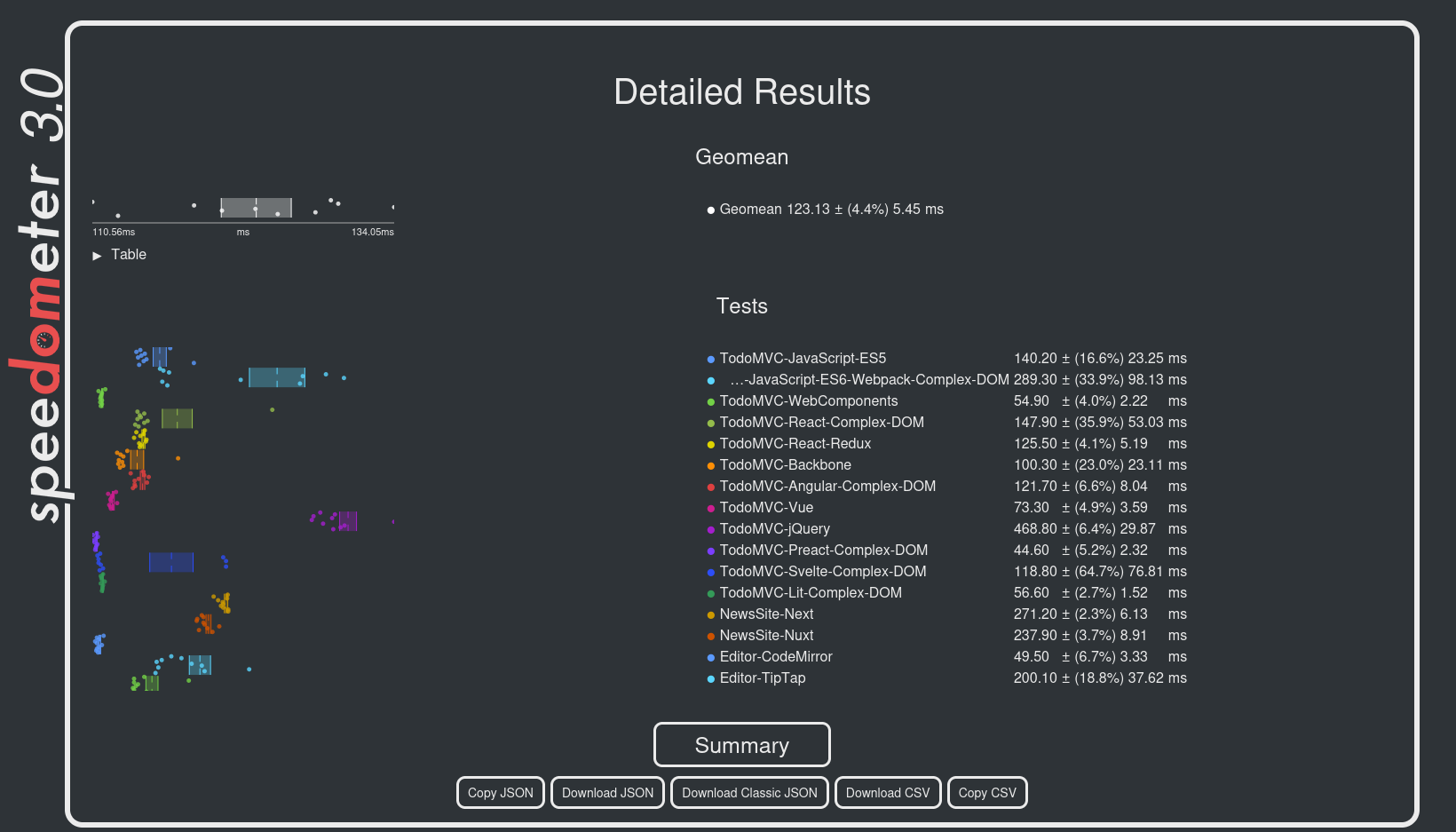The height and width of the screenshot is (832, 1456).
Task: Click Download Classic JSON button
Action: [x=749, y=793]
